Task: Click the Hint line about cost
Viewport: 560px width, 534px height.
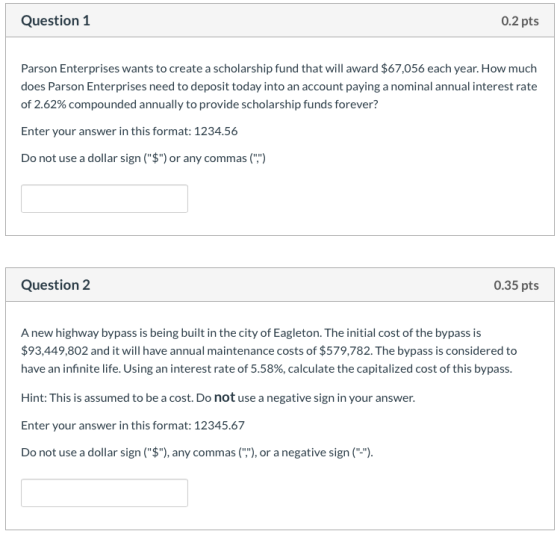Action: coord(218,398)
